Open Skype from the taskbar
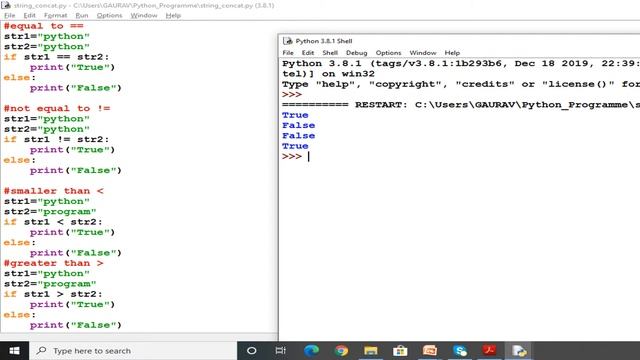 tap(460, 351)
